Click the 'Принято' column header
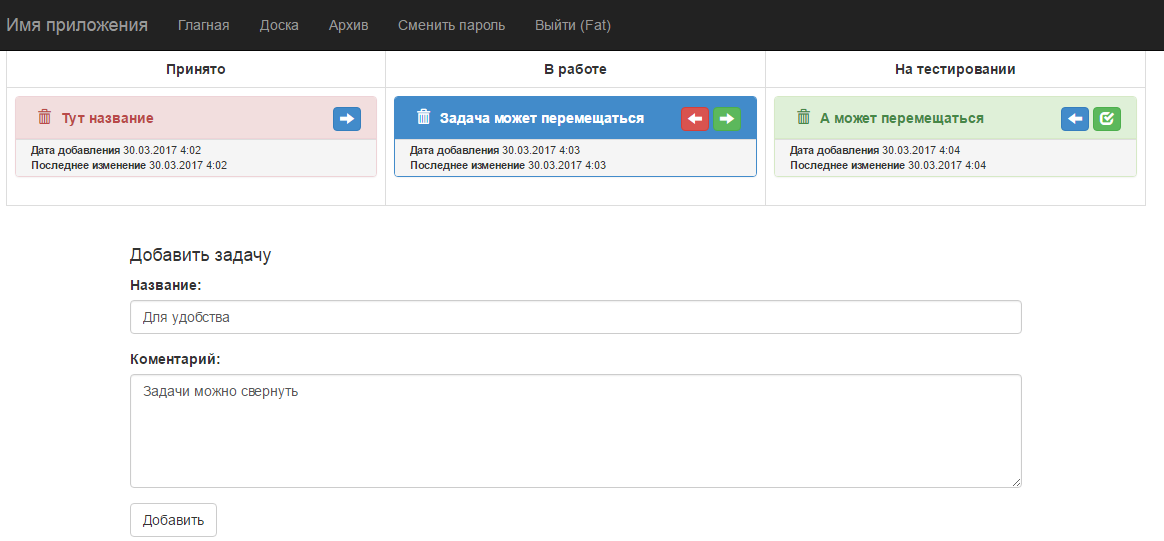Image resolution: width=1164 pixels, height=541 pixels. (x=196, y=70)
